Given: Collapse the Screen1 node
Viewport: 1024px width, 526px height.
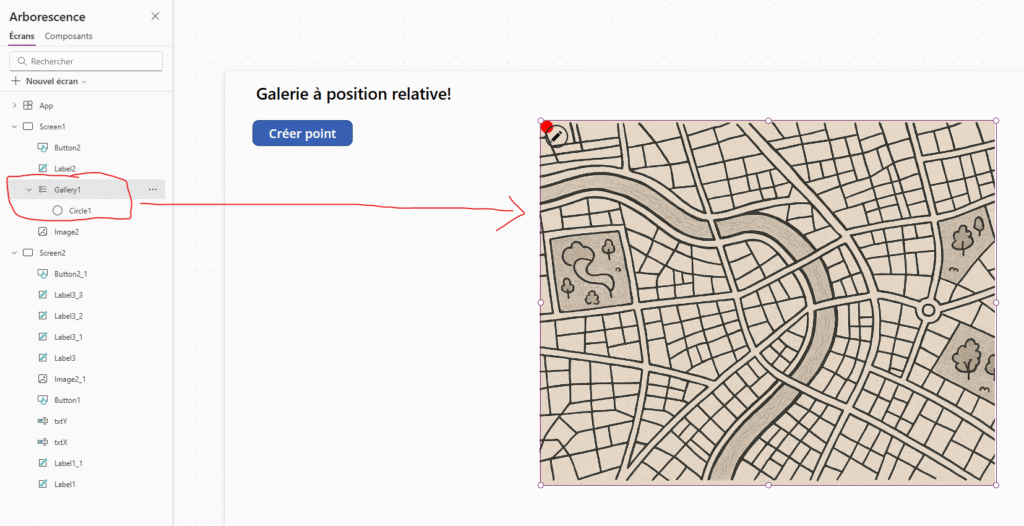Looking at the screenshot, I should click(14, 127).
